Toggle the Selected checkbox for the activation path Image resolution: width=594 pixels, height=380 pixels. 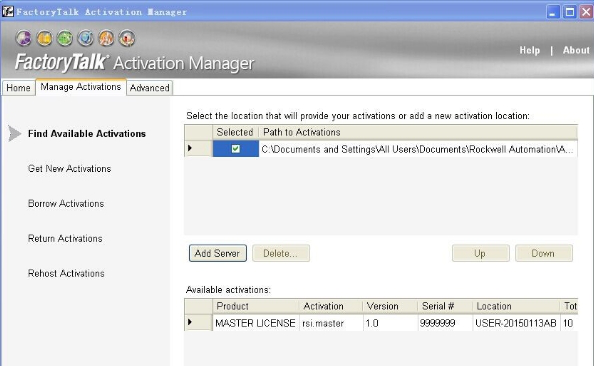pyautogui.click(x=236, y=149)
